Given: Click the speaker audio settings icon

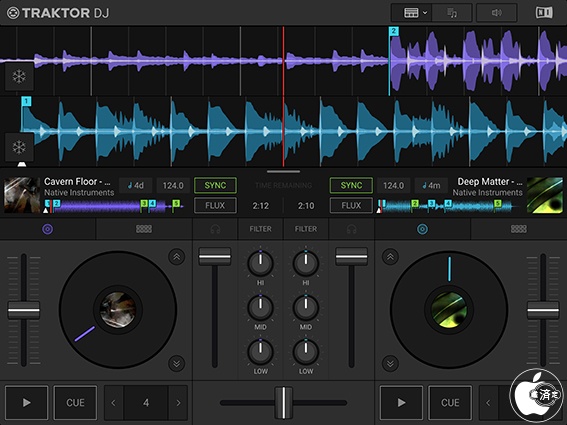Looking at the screenshot, I should pyautogui.click(x=496, y=13).
